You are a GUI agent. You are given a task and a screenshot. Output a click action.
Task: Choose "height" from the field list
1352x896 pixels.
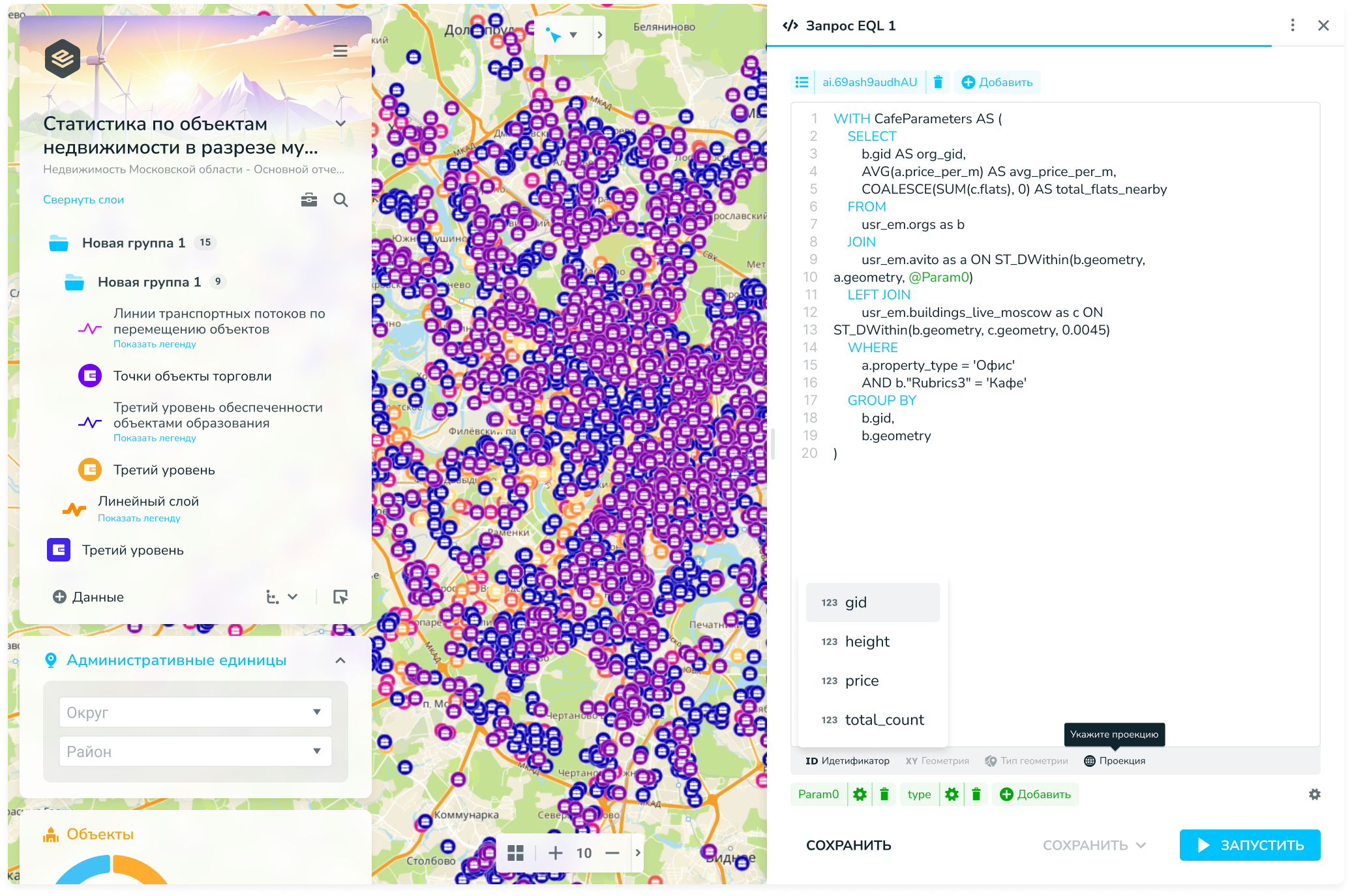[x=873, y=642]
